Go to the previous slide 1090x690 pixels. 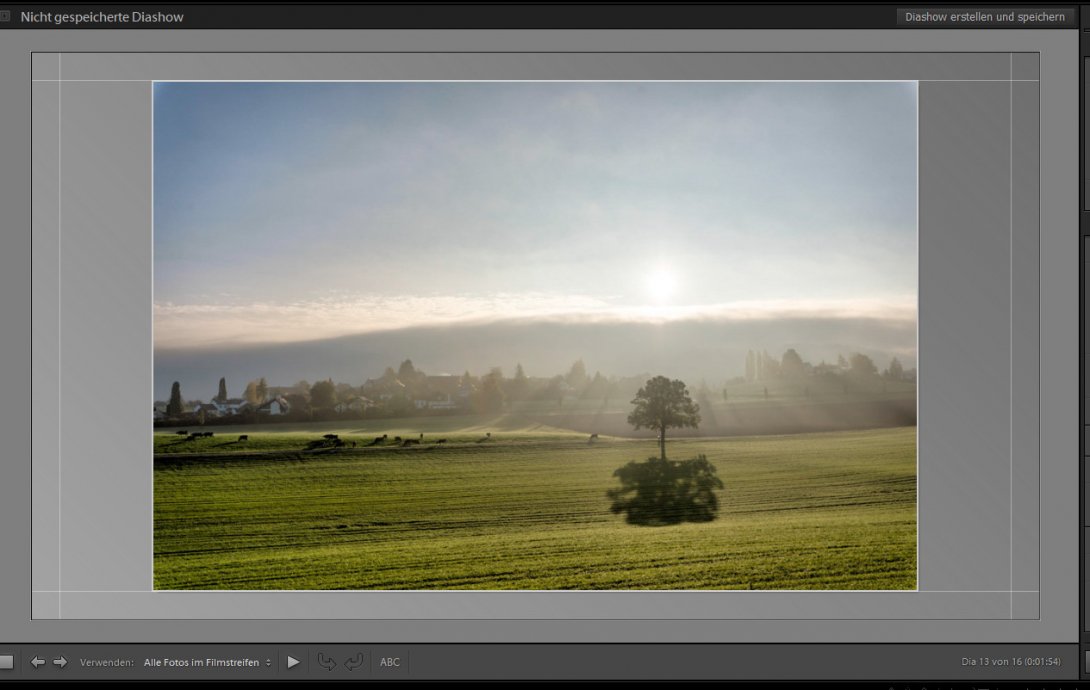[x=38, y=661]
